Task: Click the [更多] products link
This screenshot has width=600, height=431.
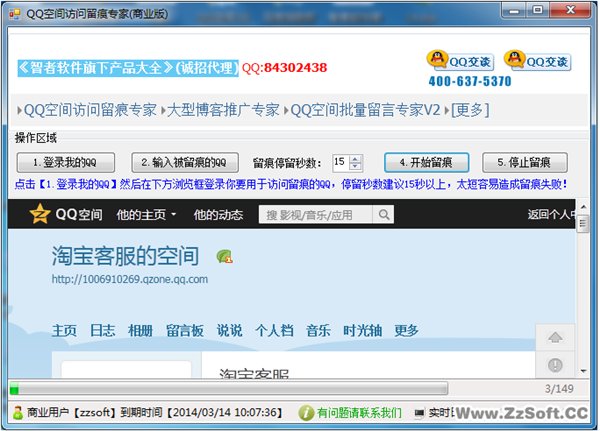Action: coord(470,110)
